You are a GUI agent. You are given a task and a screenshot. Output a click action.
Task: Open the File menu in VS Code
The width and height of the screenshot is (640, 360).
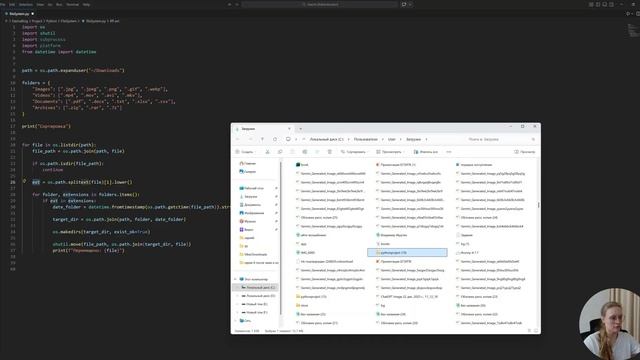pyautogui.click(x=3, y=4)
